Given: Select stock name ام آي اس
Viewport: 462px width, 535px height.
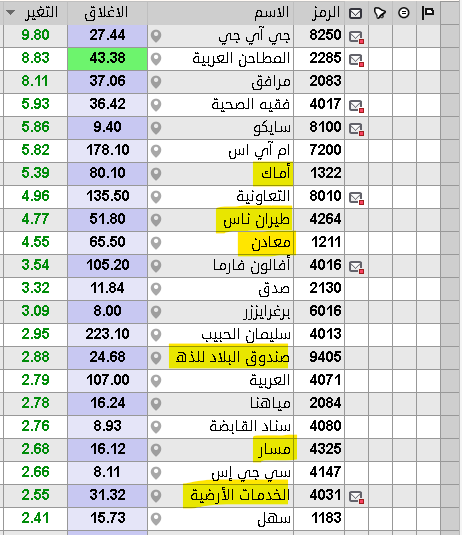Looking at the screenshot, I should [259, 151].
